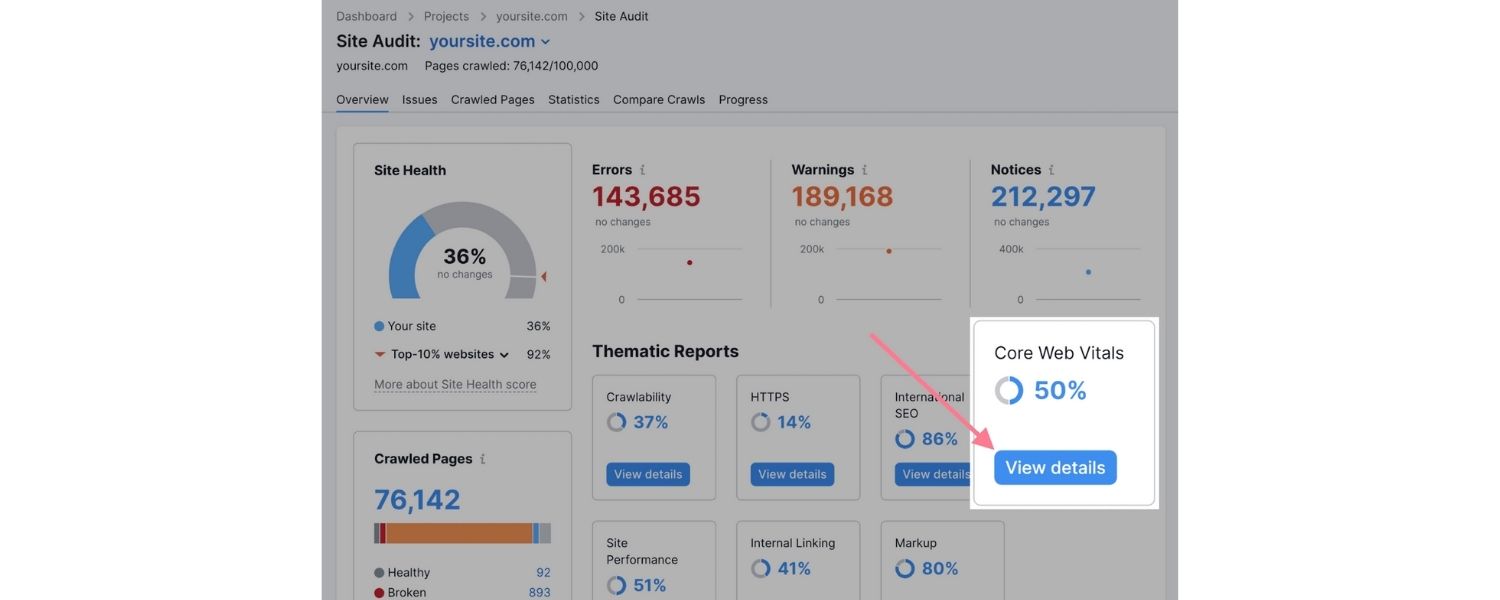Viewport: 1500px width, 600px height.
Task: Open the Top-10% websites comparison dropdown
Action: tap(504, 354)
